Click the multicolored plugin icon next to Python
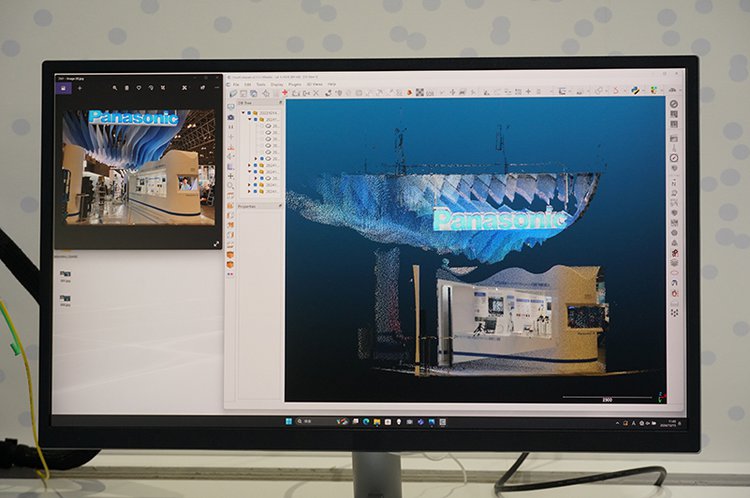The height and width of the screenshot is (498, 750). pos(653,90)
